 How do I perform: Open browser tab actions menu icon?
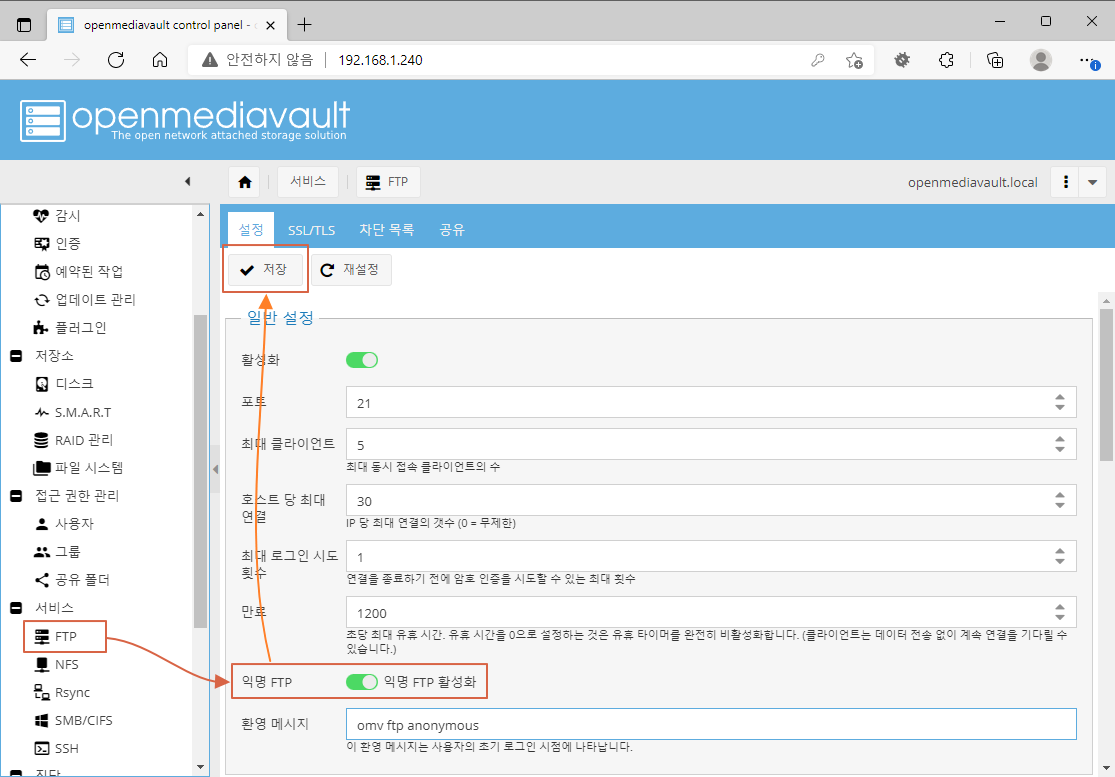point(23,25)
